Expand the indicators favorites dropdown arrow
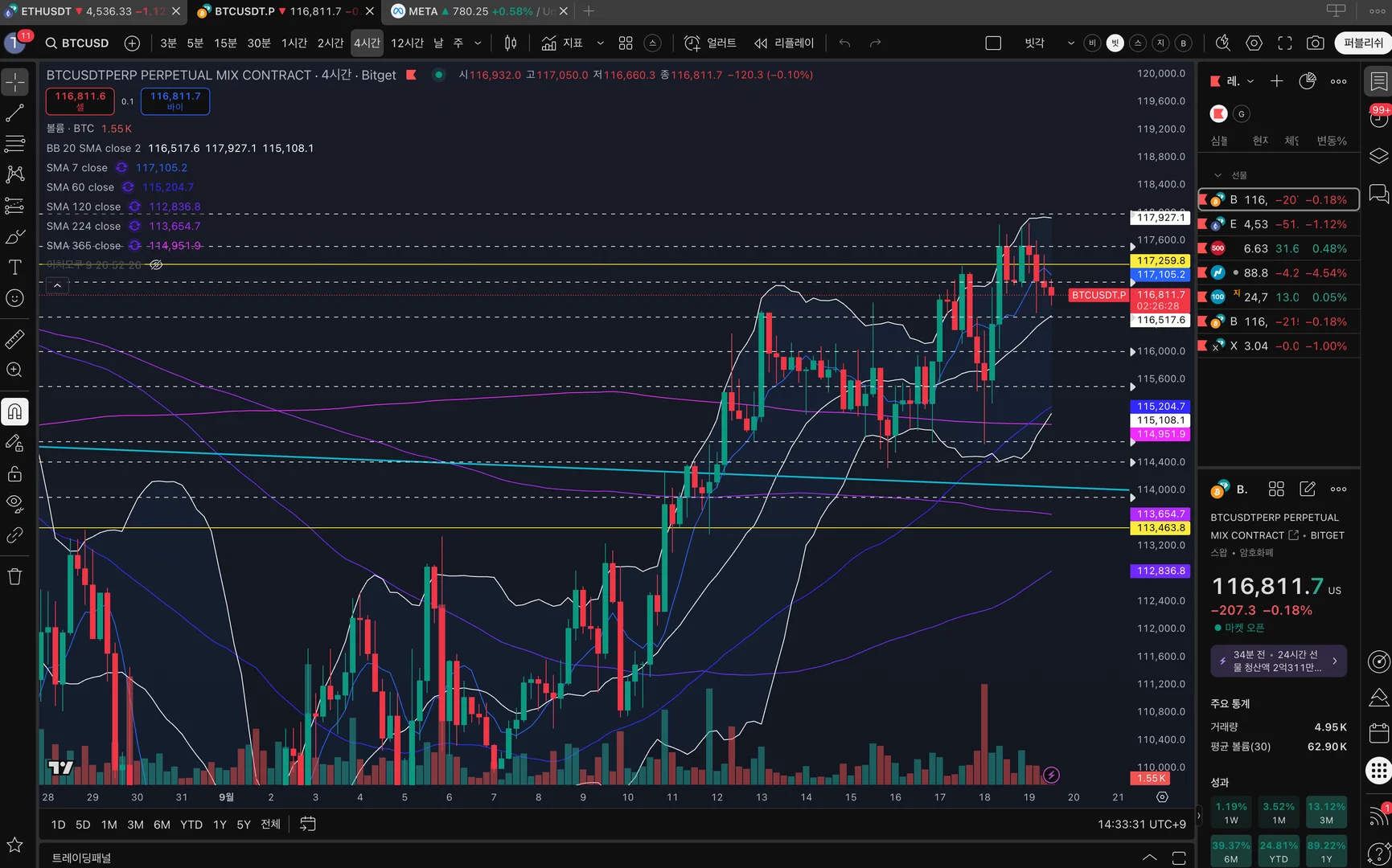The width and height of the screenshot is (1392, 868). click(x=600, y=43)
